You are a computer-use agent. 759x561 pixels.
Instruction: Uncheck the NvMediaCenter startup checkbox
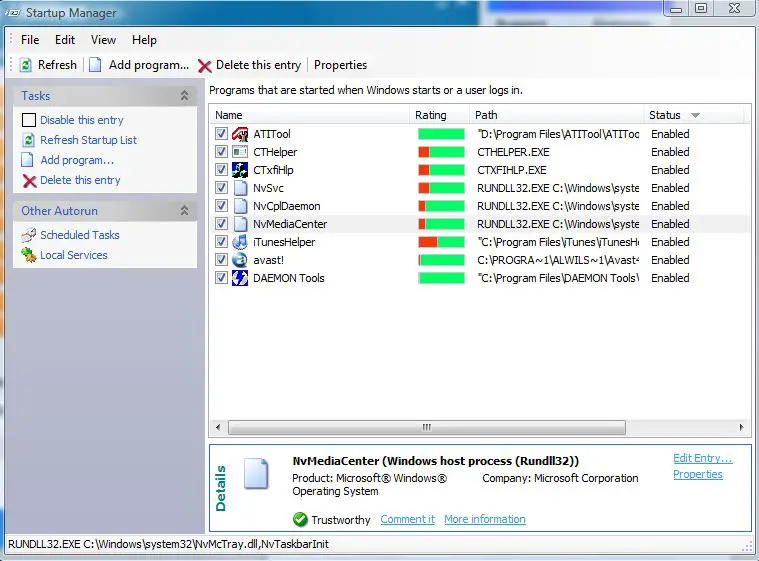(x=221, y=224)
